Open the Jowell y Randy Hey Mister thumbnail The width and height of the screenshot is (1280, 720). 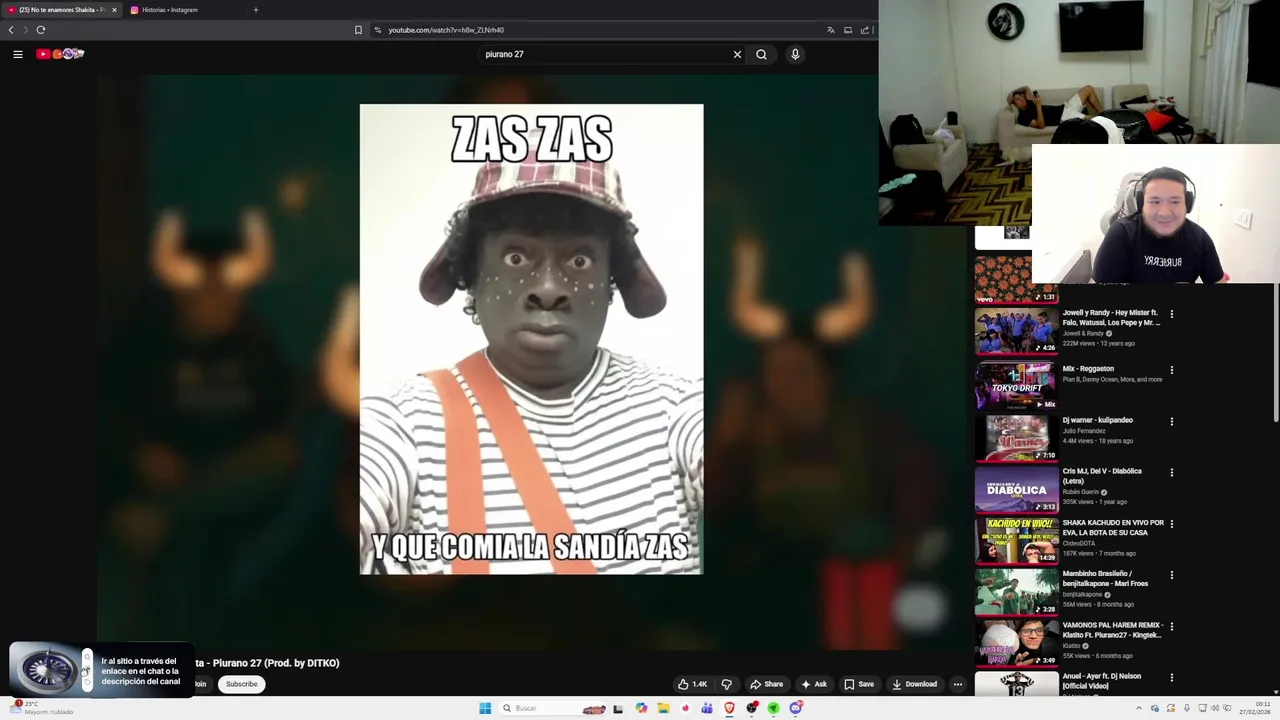(x=1016, y=329)
